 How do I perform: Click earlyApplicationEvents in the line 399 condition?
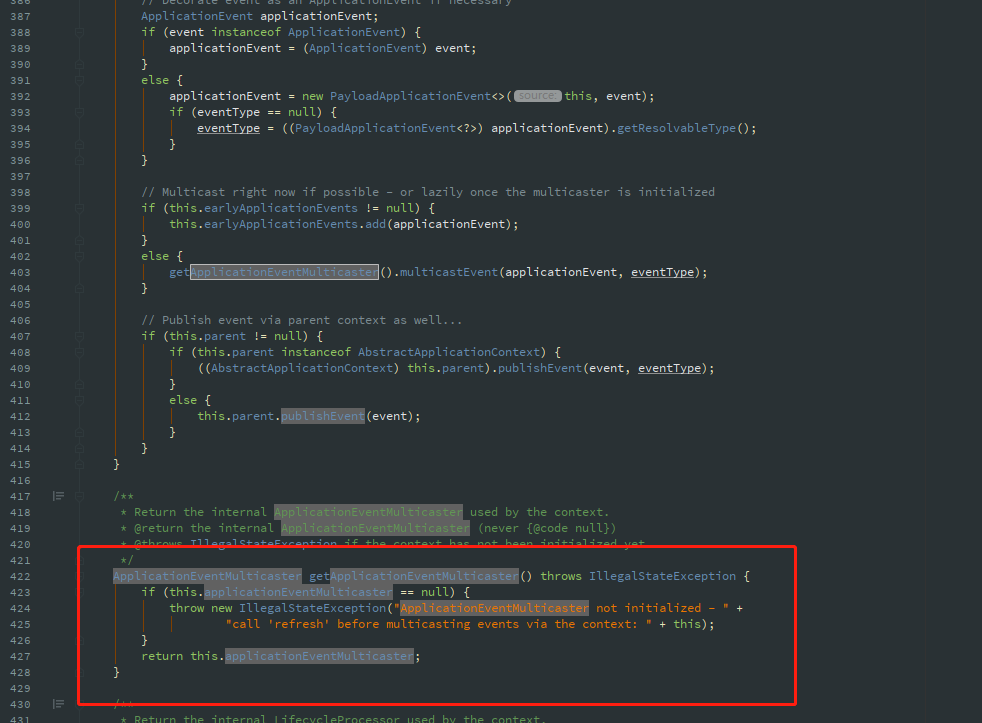point(281,208)
